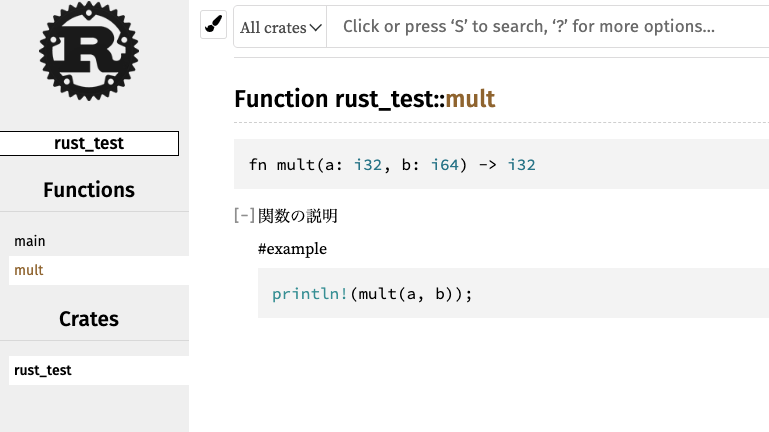Click the #example heading text
The width and height of the screenshot is (769, 432).
tap(292, 249)
